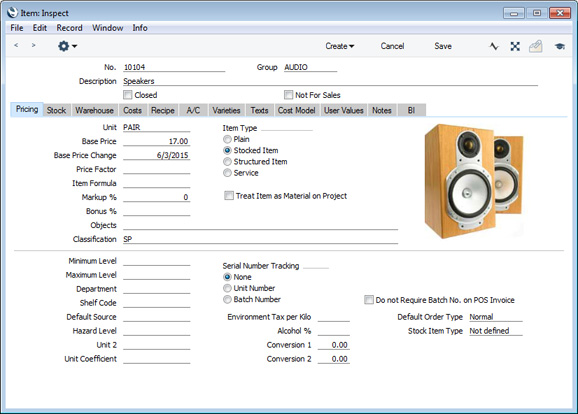Check Do not Require Batch No. on POS Invoice
The width and height of the screenshot is (578, 414).
369,300
